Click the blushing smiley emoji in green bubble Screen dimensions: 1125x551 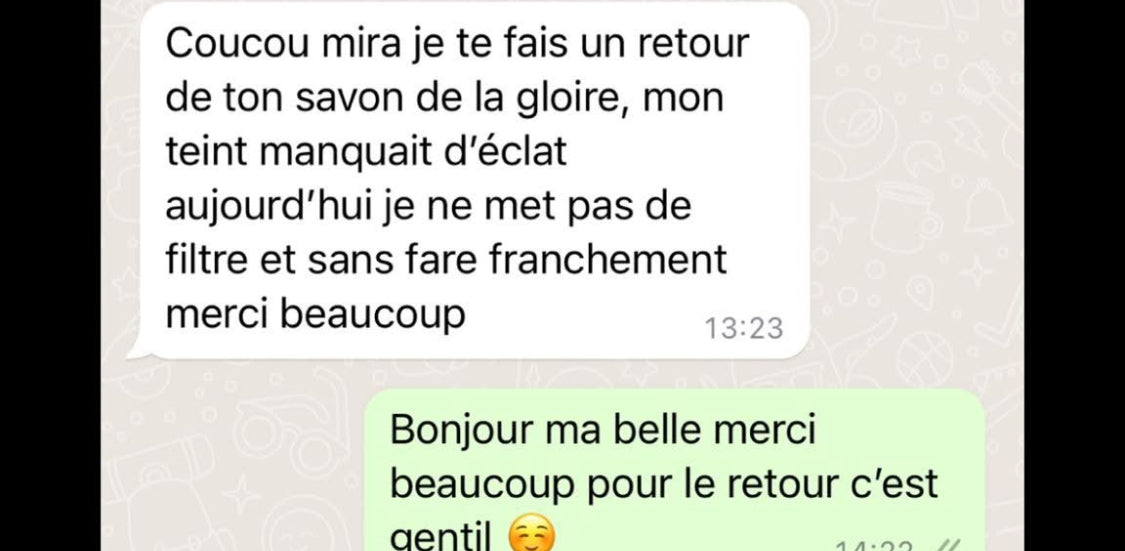(x=530, y=538)
